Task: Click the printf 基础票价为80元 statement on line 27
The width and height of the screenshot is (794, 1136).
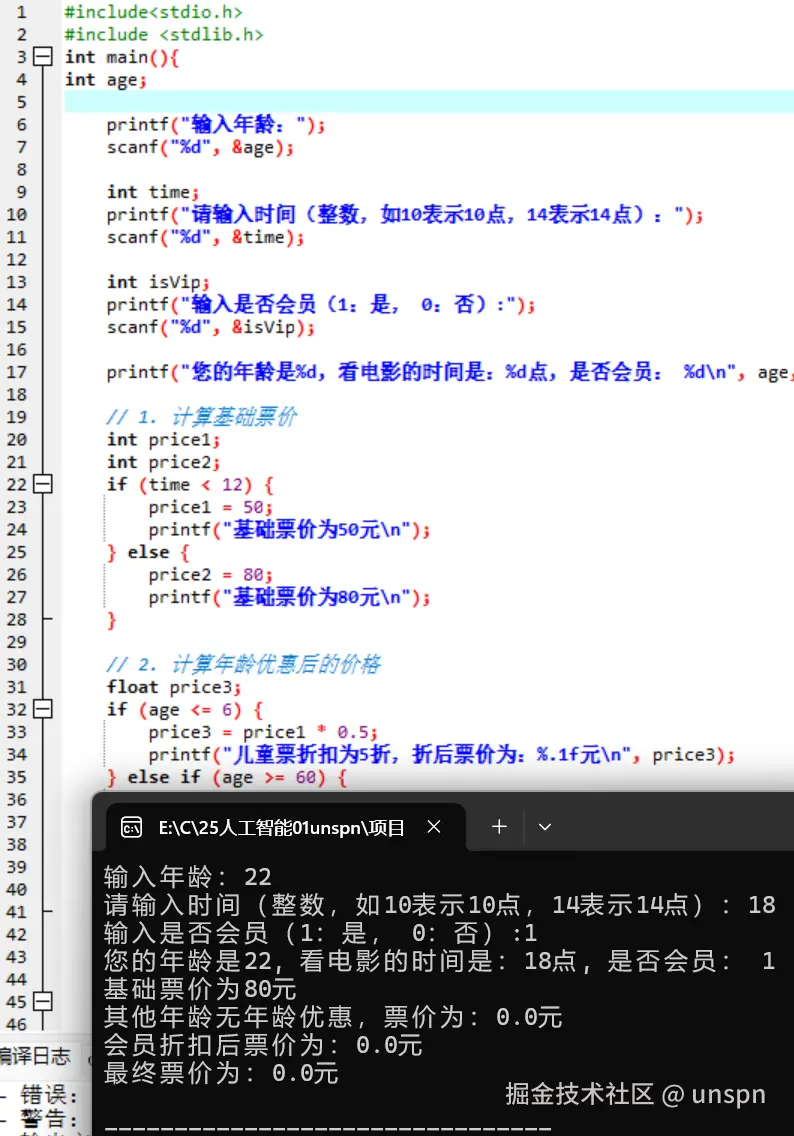Action: point(289,597)
